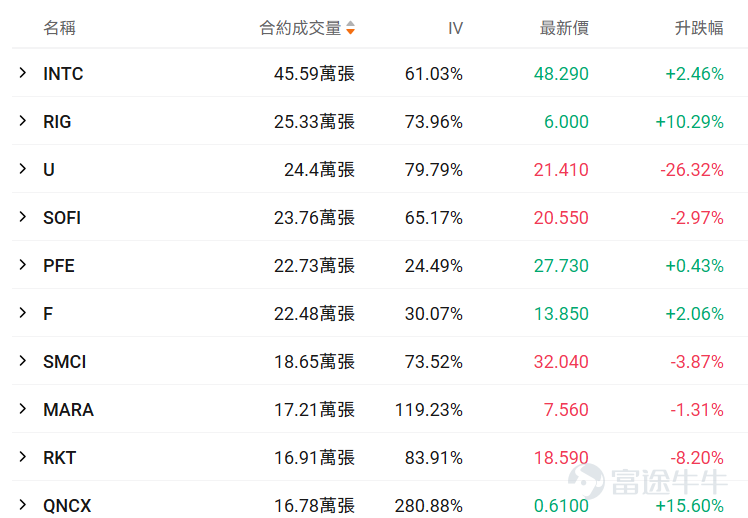
Task: Expand the MARA row chevron
Action: click(x=22, y=409)
